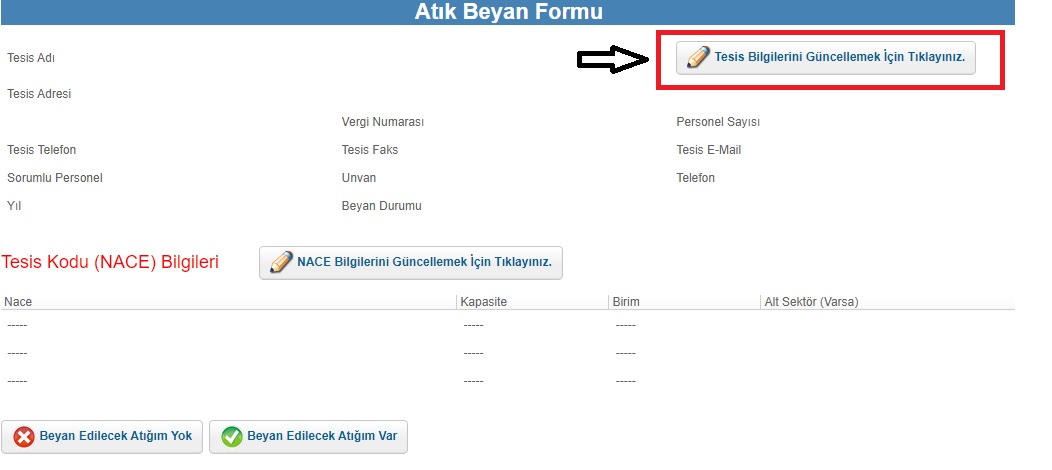Screen dimensions: 1052x470
Task: Click the pencil icon beside Tesis Bilgilerini Güncellemek
Action: (x=698, y=58)
